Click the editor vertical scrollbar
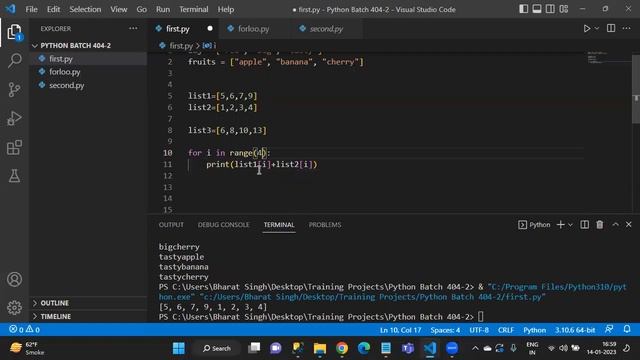The height and width of the screenshot is (360, 640). coord(636,89)
